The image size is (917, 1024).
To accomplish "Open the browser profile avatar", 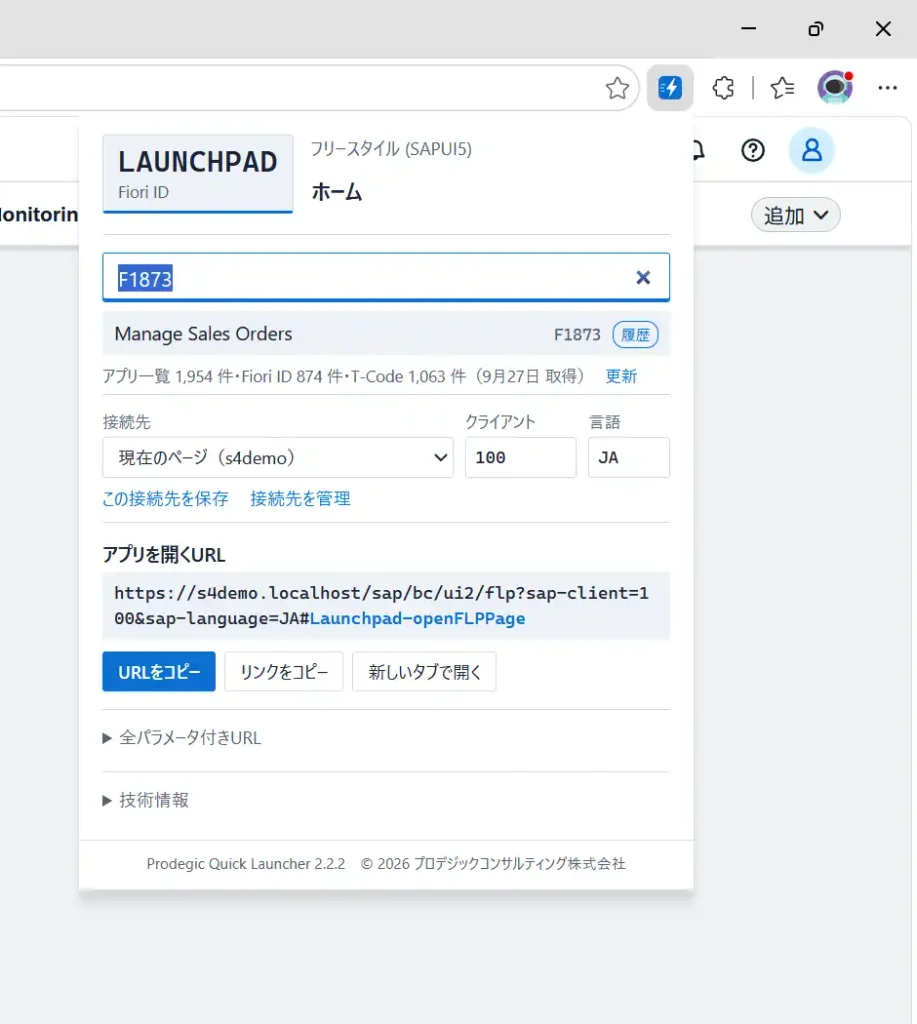I will (x=835, y=88).
